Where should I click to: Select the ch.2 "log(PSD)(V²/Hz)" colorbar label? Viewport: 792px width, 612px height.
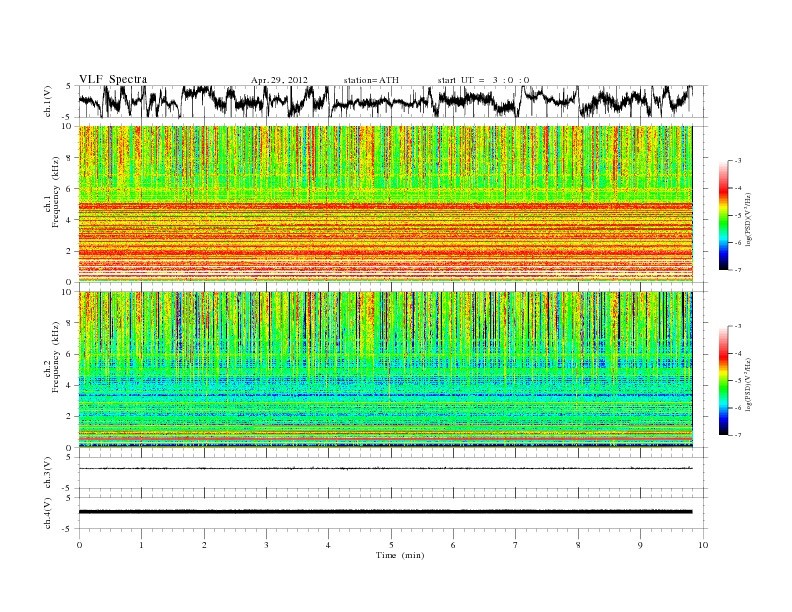click(748, 384)
